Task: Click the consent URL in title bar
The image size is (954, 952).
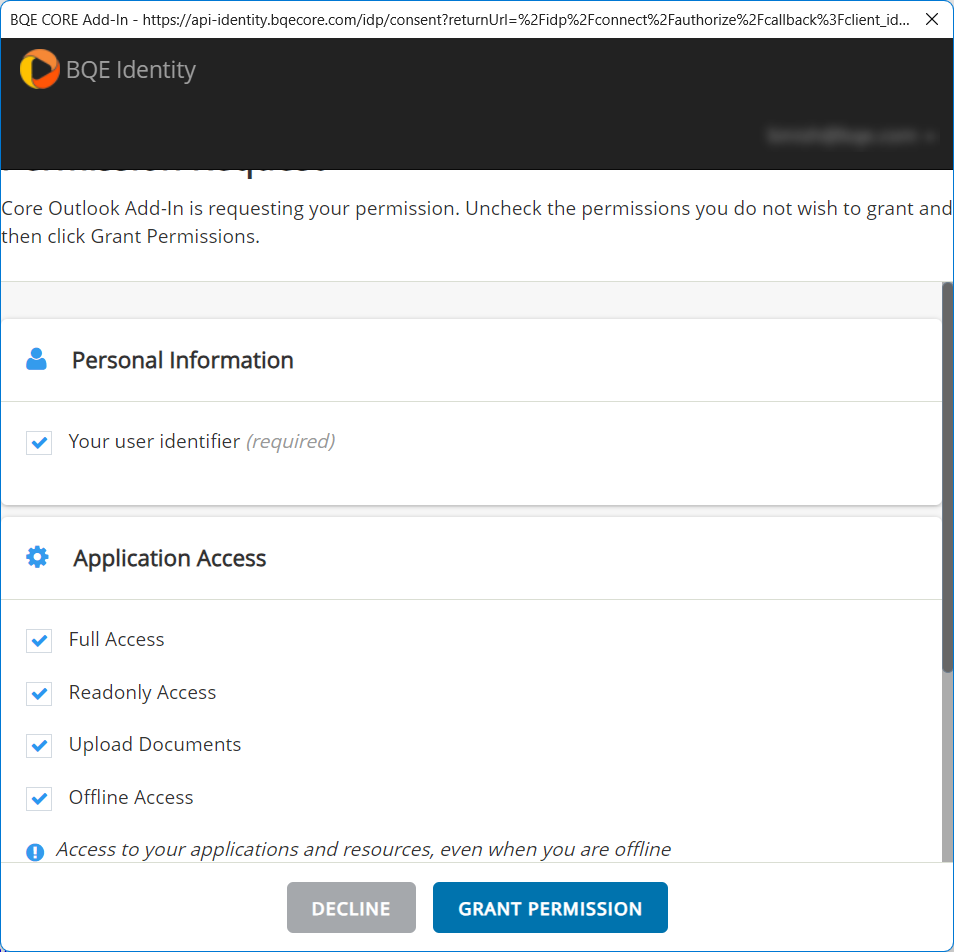Action: click(526, 19)
